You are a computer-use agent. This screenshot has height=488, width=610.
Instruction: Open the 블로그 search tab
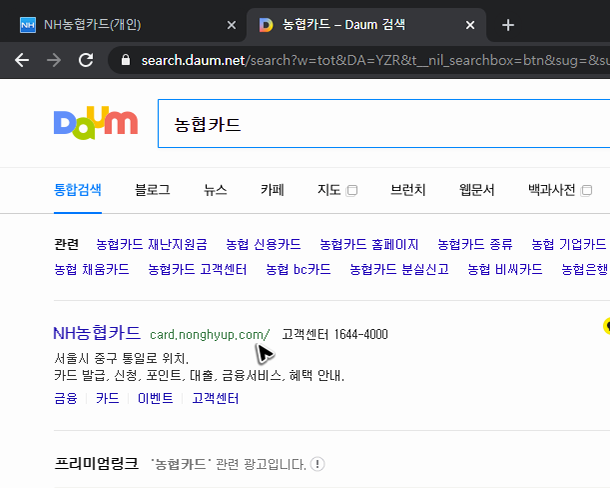coord(152,190)
